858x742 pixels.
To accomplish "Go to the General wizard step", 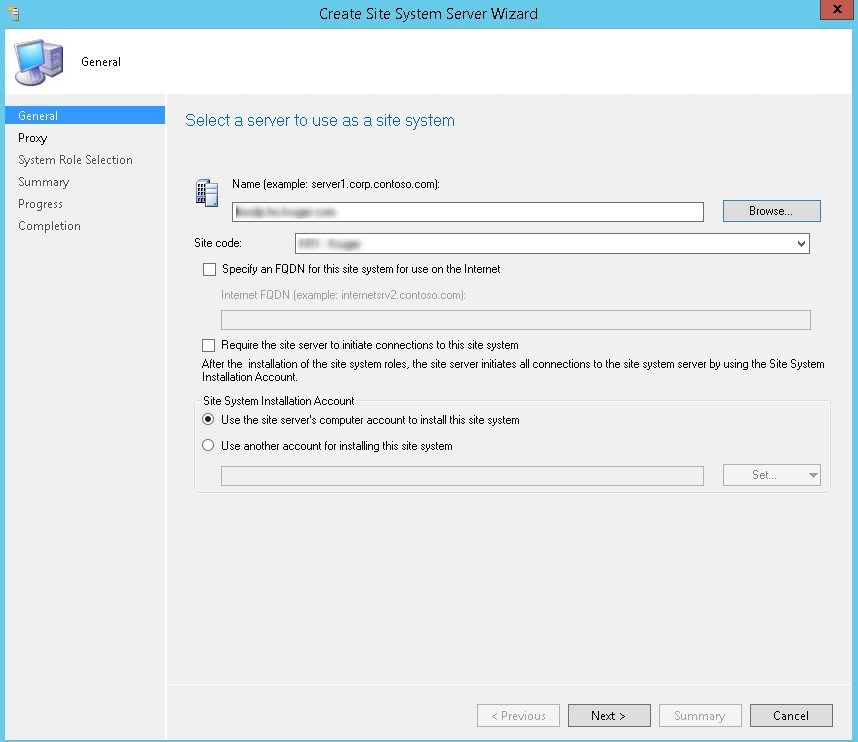I will pos(85,115).
